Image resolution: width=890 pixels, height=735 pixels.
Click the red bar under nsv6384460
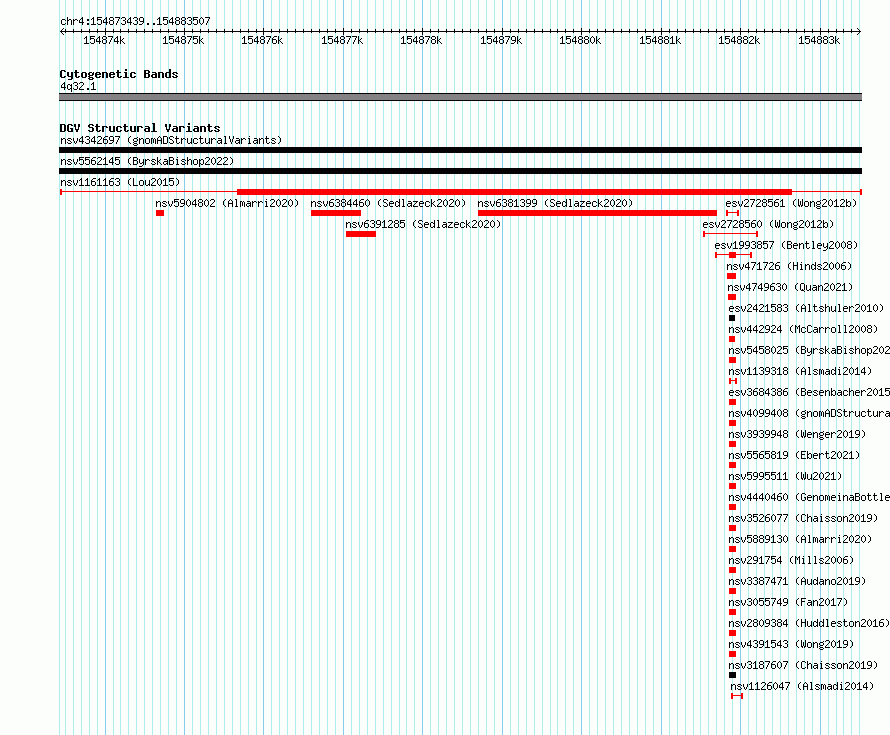tap(336, 213)
